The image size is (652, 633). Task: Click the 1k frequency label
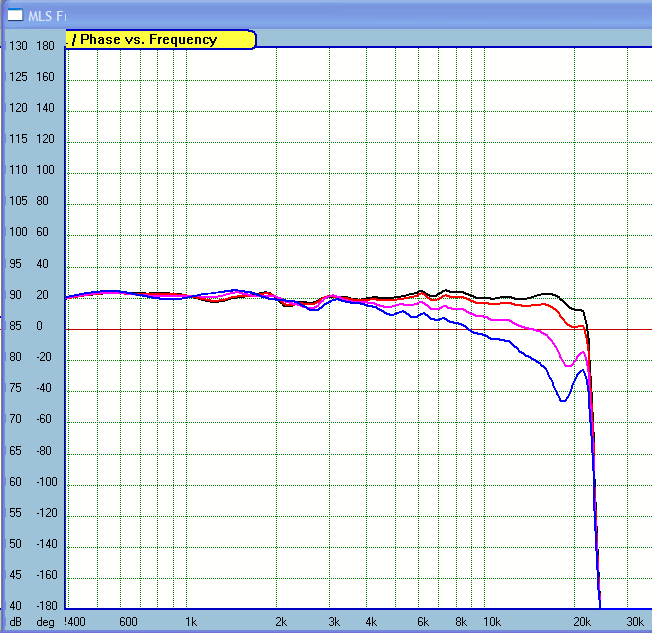tap(191, 621)
